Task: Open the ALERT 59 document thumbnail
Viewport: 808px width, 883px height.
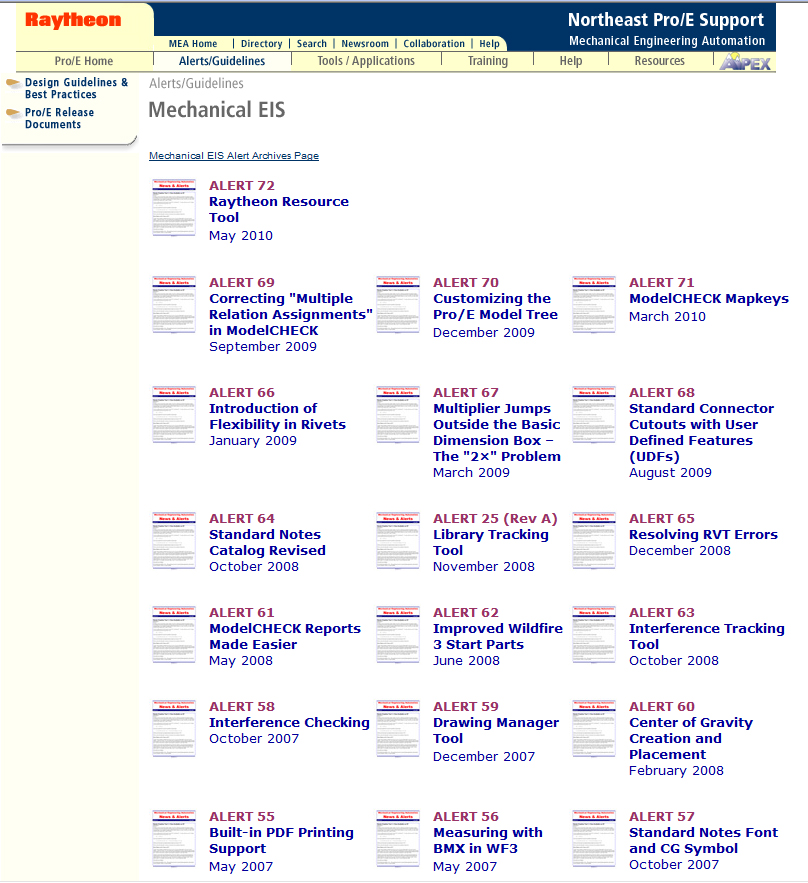Action: click(x=398, y=729)
